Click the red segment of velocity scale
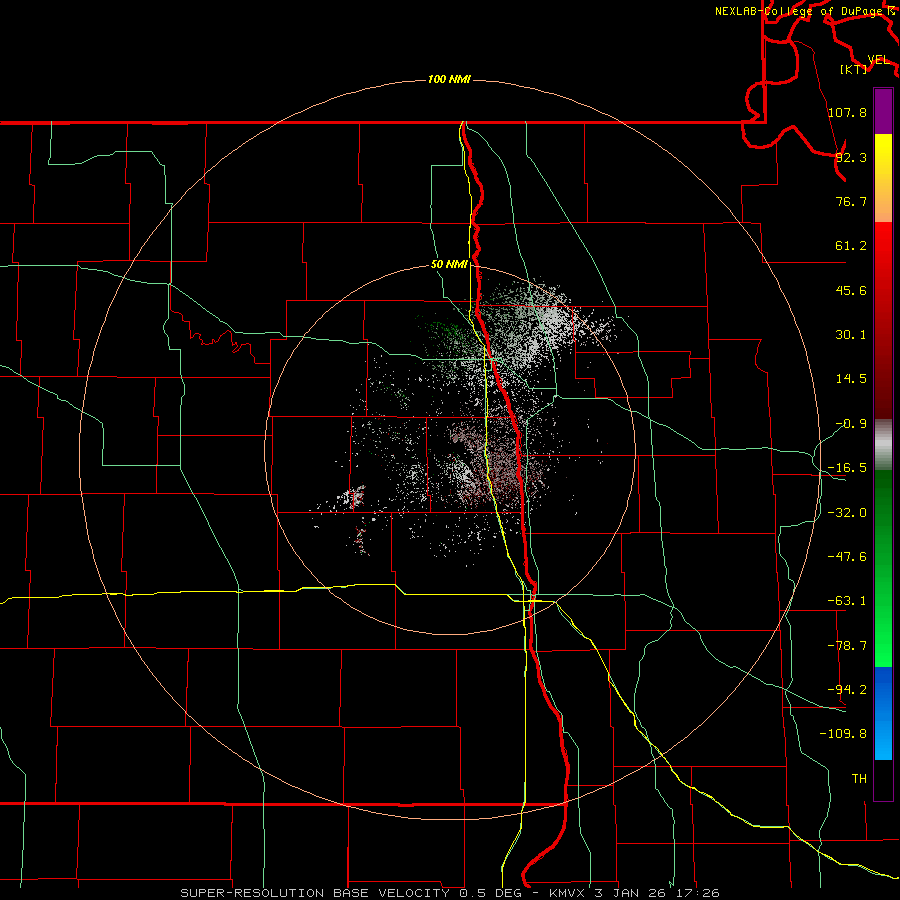The width and height of the screenshot is (900, 900). pos(883,320)
